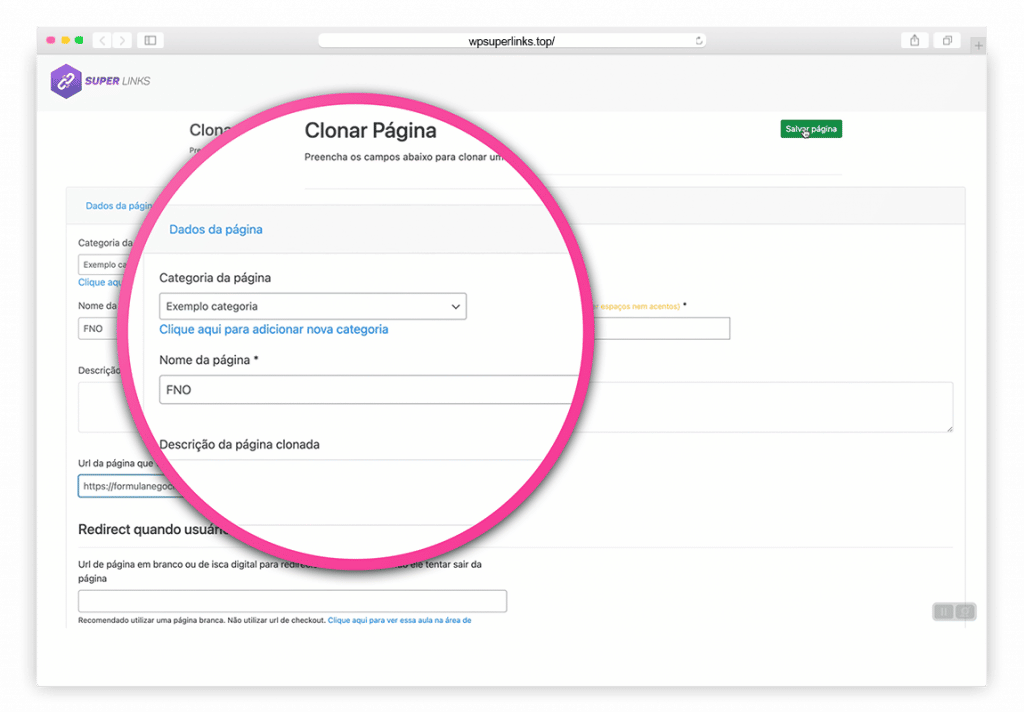Click the overlay icon next to pause
The height and width of the screenshot is (712, 1024).
(x=965, y=611)
